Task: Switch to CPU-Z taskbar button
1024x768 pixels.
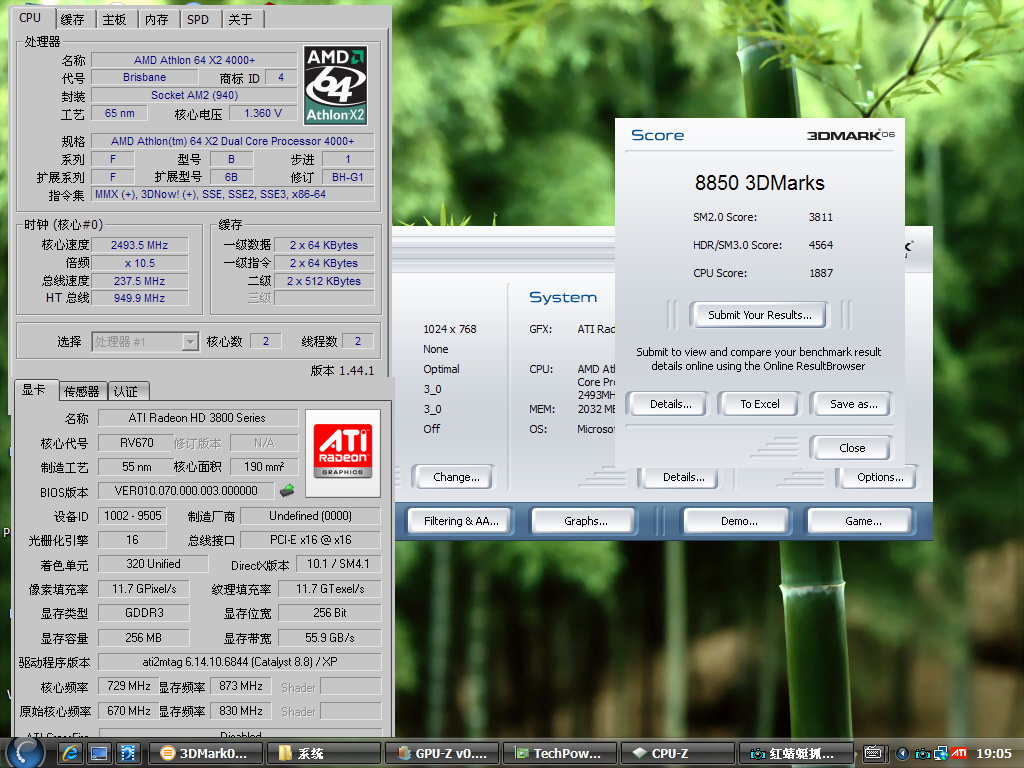Action: tap(677, 753)
